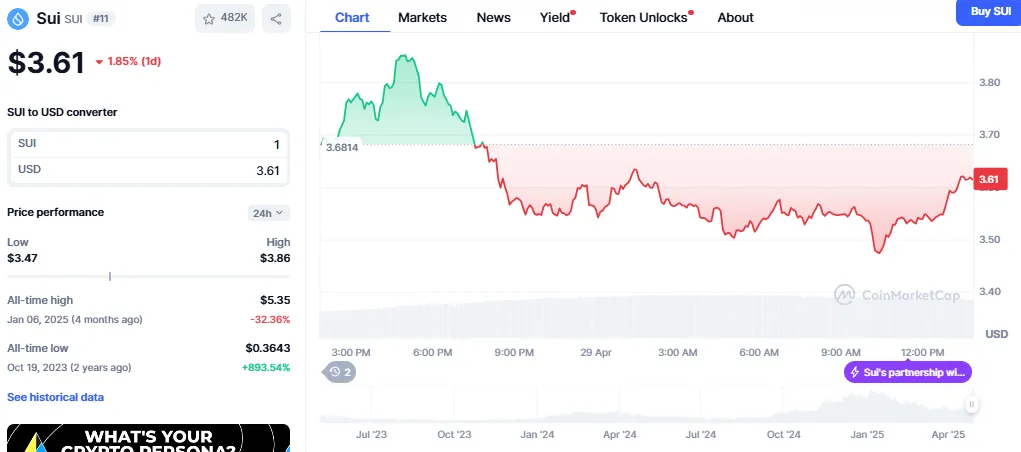Click the range slider pause handle icon

coord(970,405)
